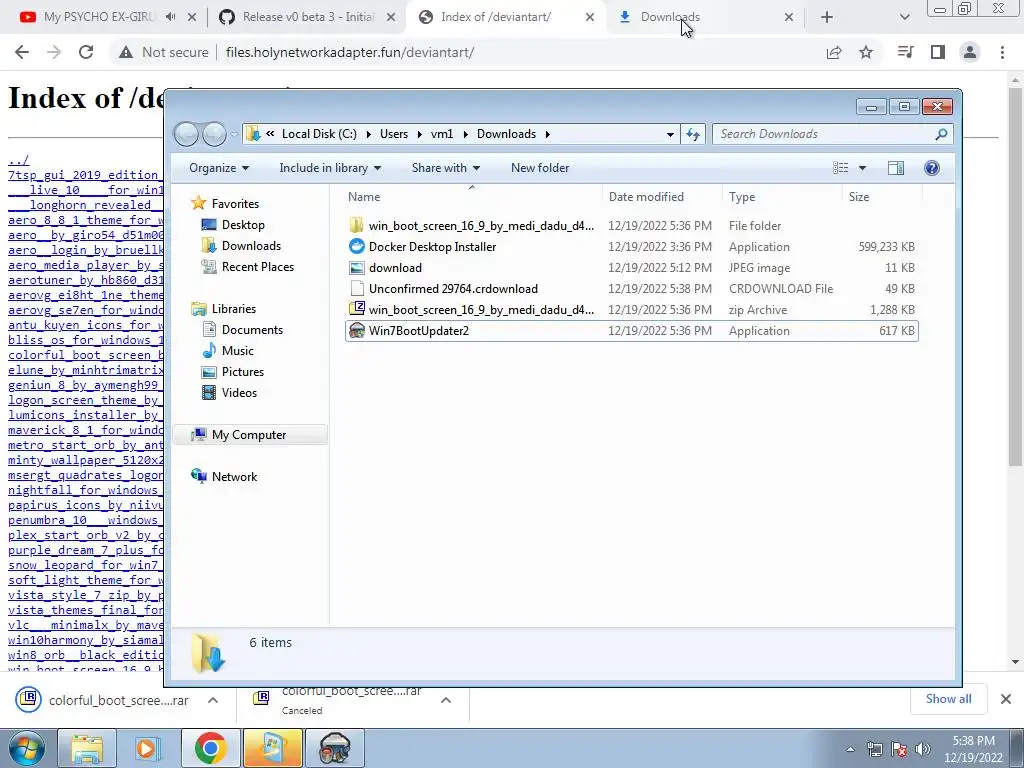Open the parent directory ../ link
The image size is (1024, 768).
pos(18,160)
